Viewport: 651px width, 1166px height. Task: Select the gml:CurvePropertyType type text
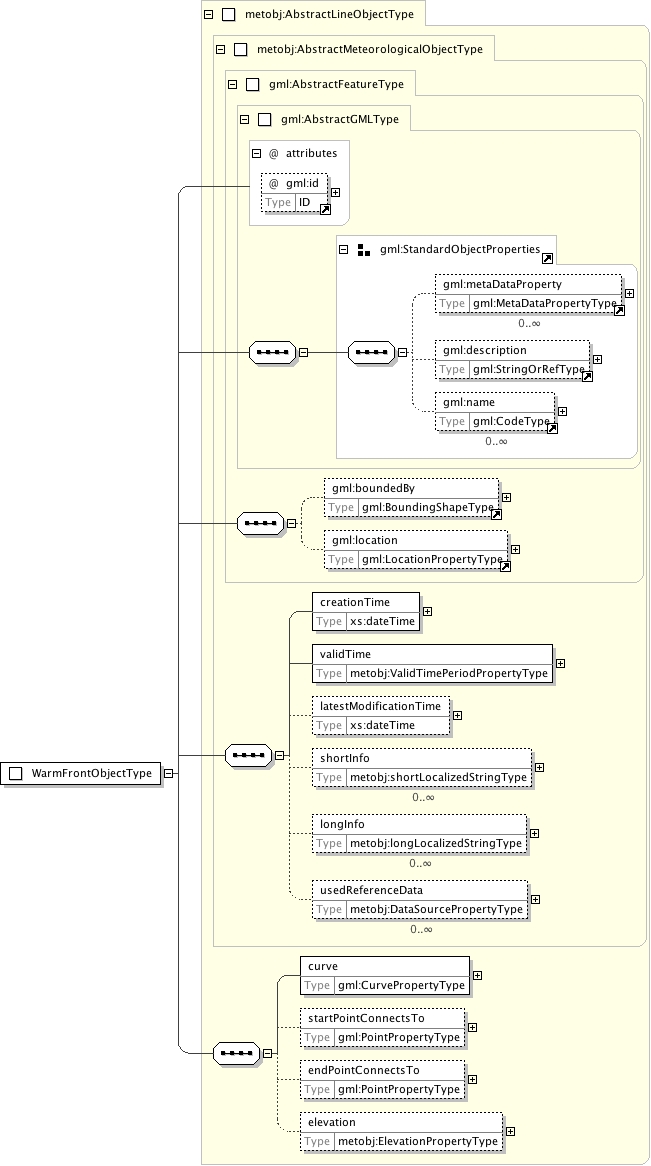pyautogui.click(x=402, y=985)
